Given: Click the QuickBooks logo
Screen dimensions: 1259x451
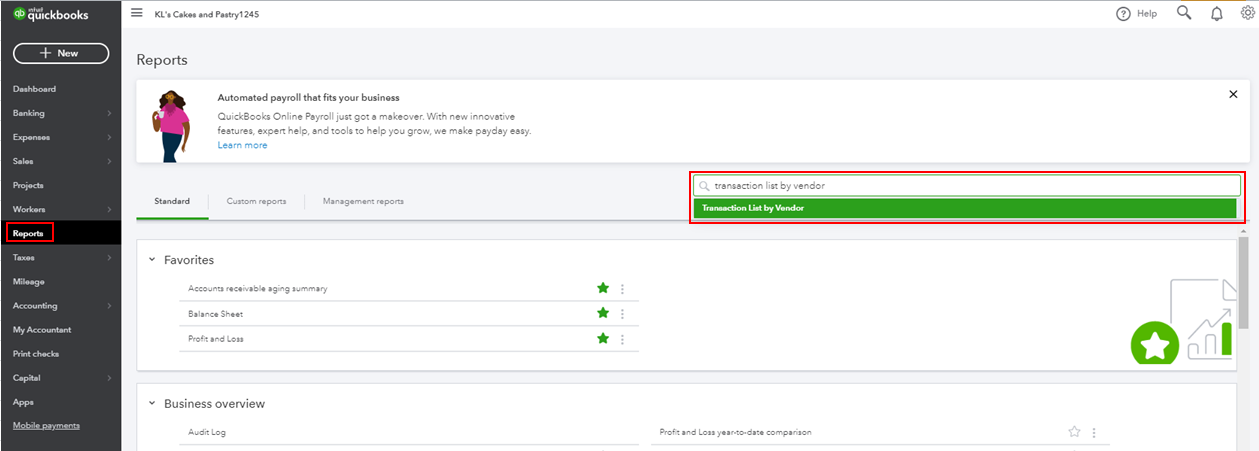Looking at the screenshot, I should (50, 14).
